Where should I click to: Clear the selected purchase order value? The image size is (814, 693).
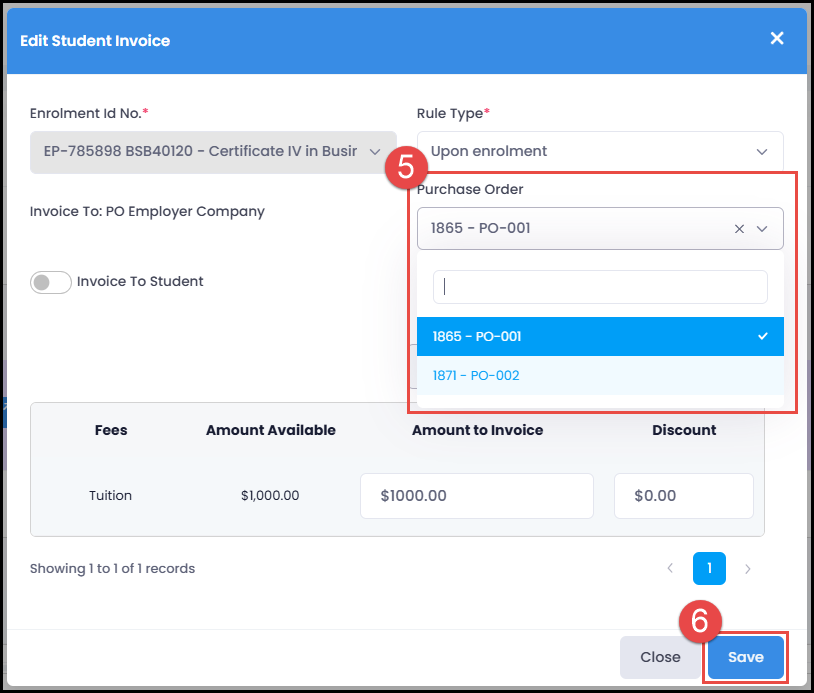739,229
